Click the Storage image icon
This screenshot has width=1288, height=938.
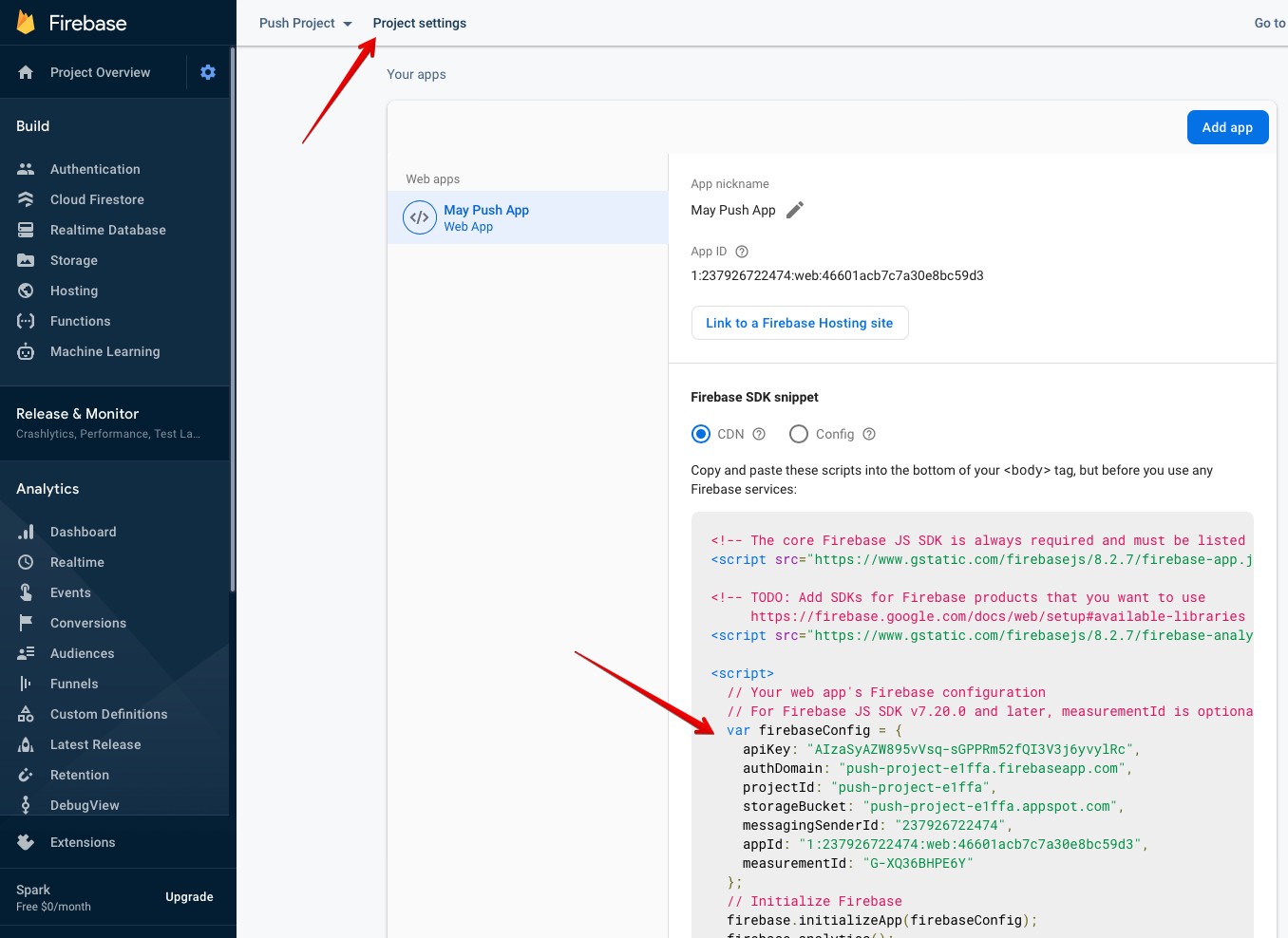coord(26,260)
